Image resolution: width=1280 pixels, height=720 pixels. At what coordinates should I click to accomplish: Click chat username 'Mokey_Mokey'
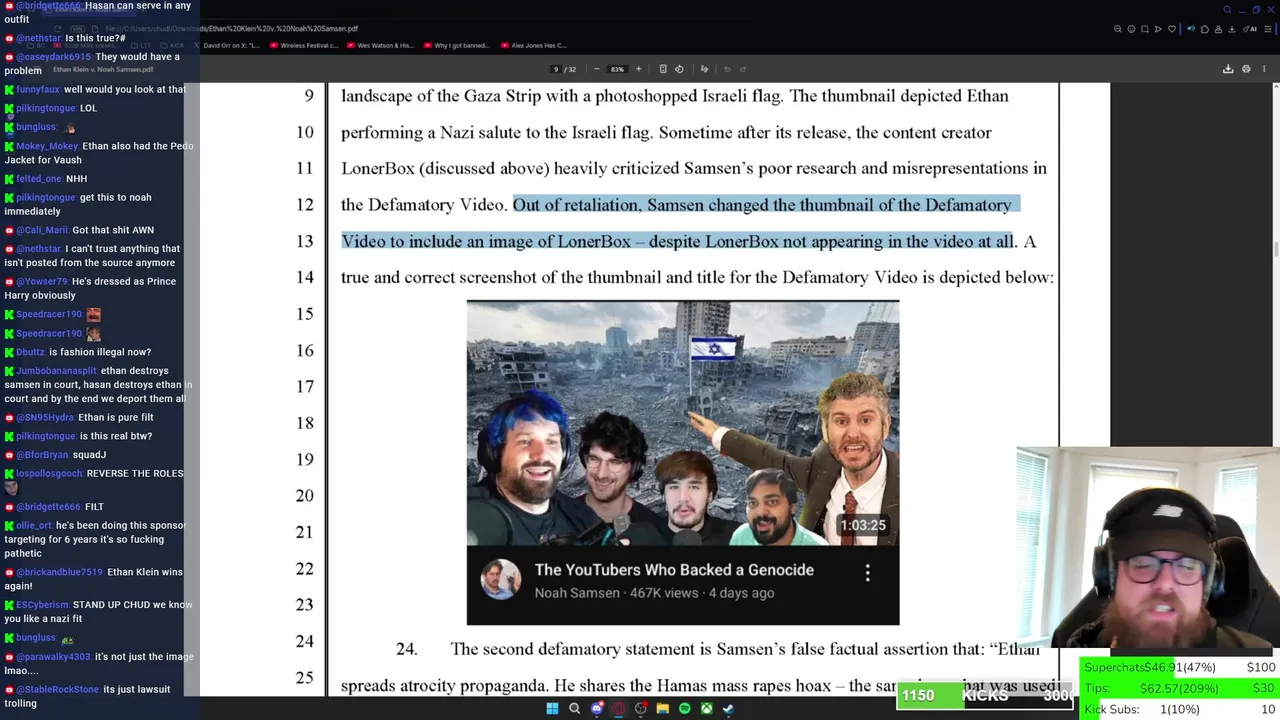(x=47, y=146)
